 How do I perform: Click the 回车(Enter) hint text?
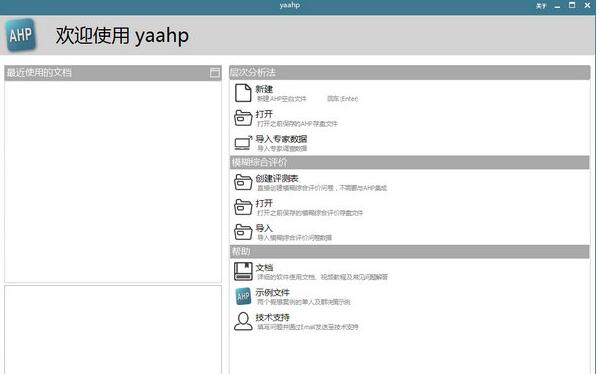(343, 99)
